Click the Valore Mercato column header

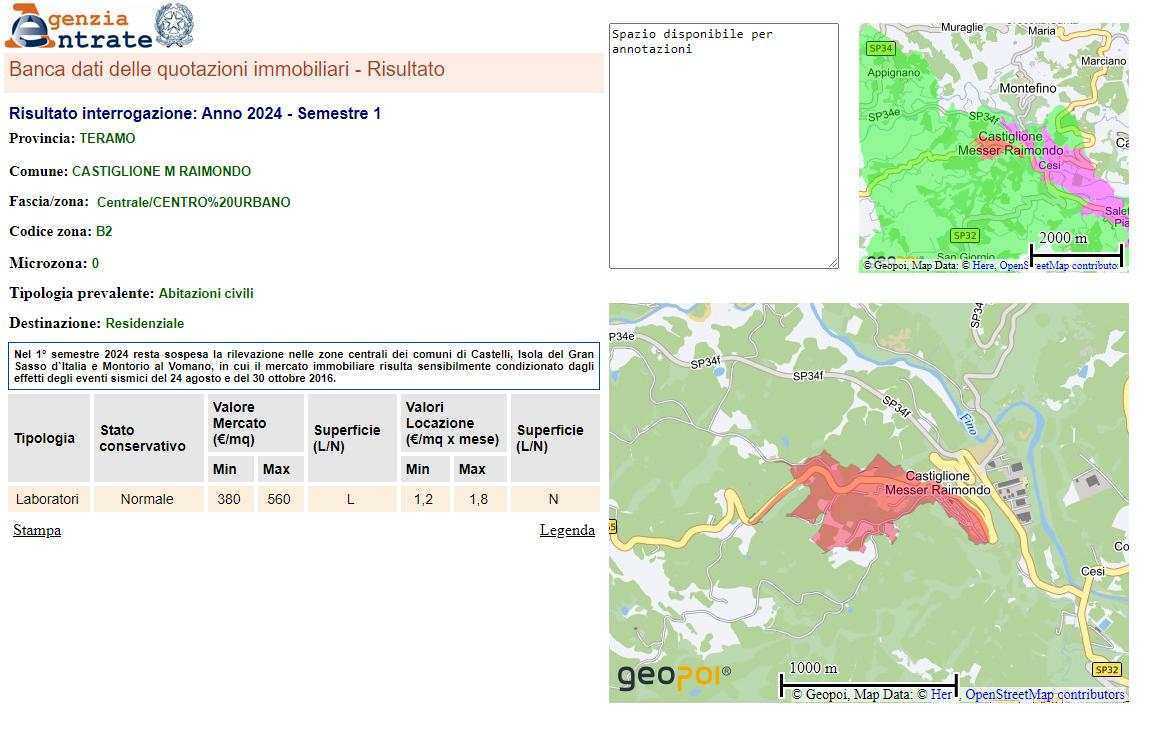(255, 423)
